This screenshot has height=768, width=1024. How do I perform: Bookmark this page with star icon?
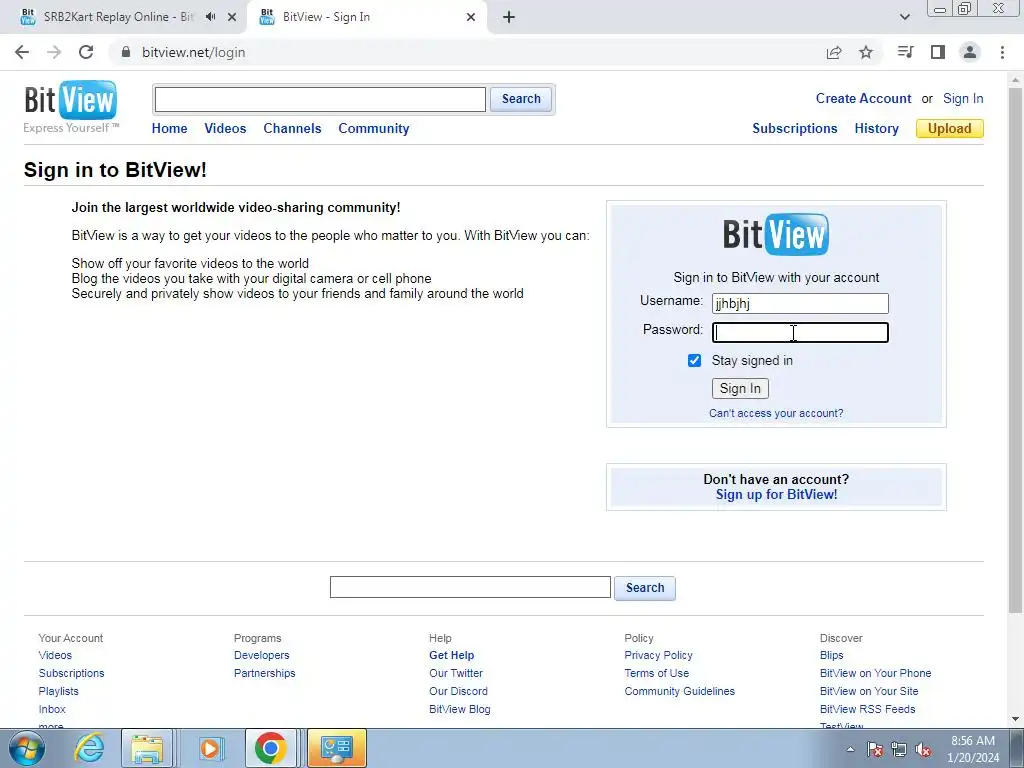(866, 52)
